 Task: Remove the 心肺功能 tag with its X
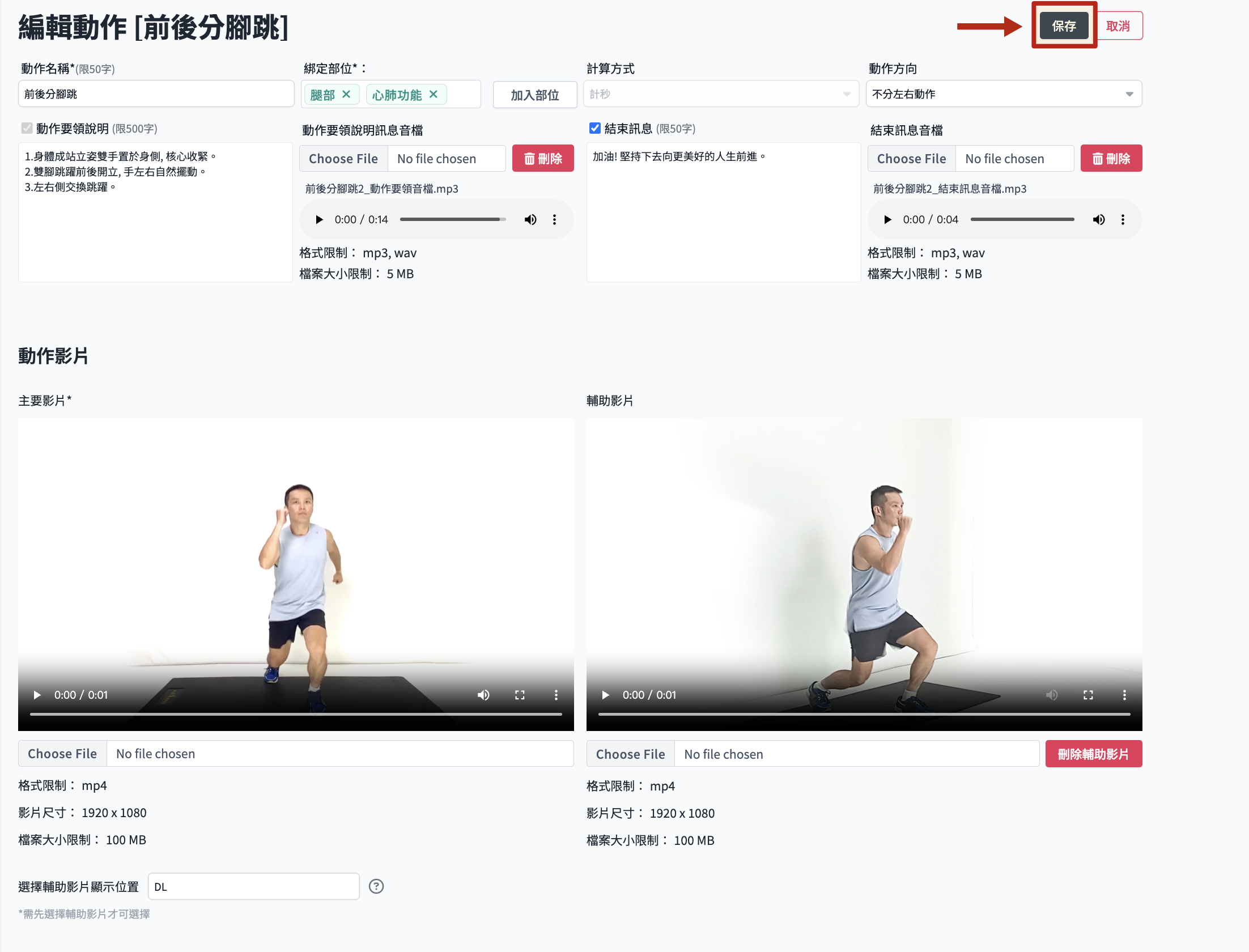[x=434, y=94]
